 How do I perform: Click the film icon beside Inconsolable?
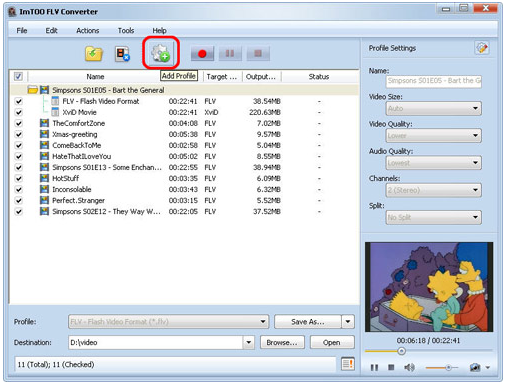(44, 189)
